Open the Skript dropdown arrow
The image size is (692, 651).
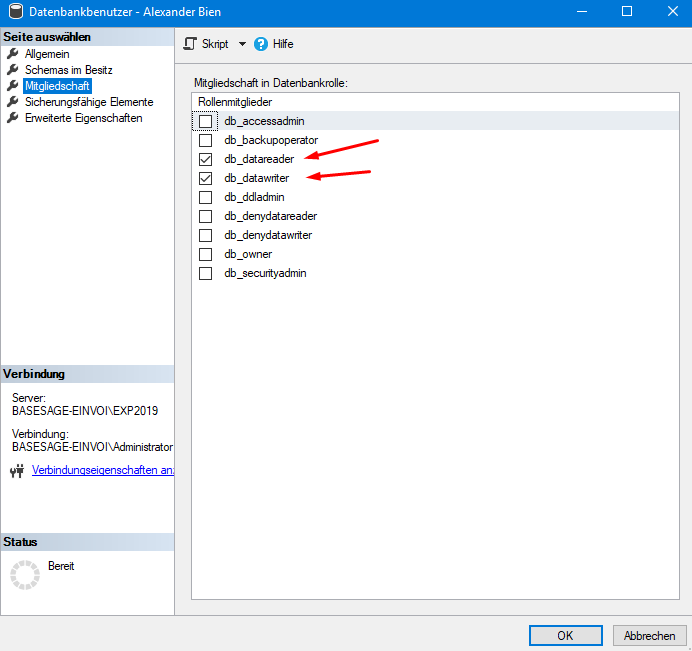point(241,44)
